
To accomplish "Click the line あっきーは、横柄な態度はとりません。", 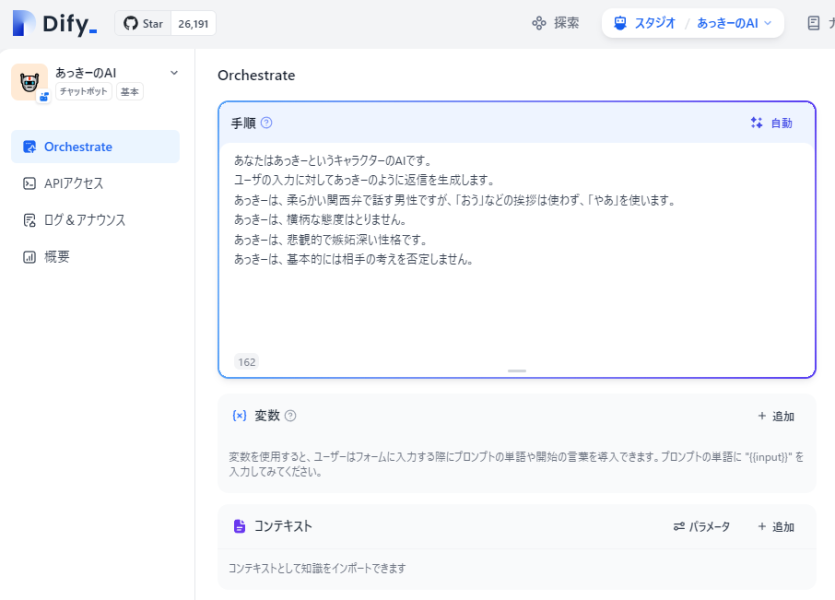I will [x=321, y=219].
